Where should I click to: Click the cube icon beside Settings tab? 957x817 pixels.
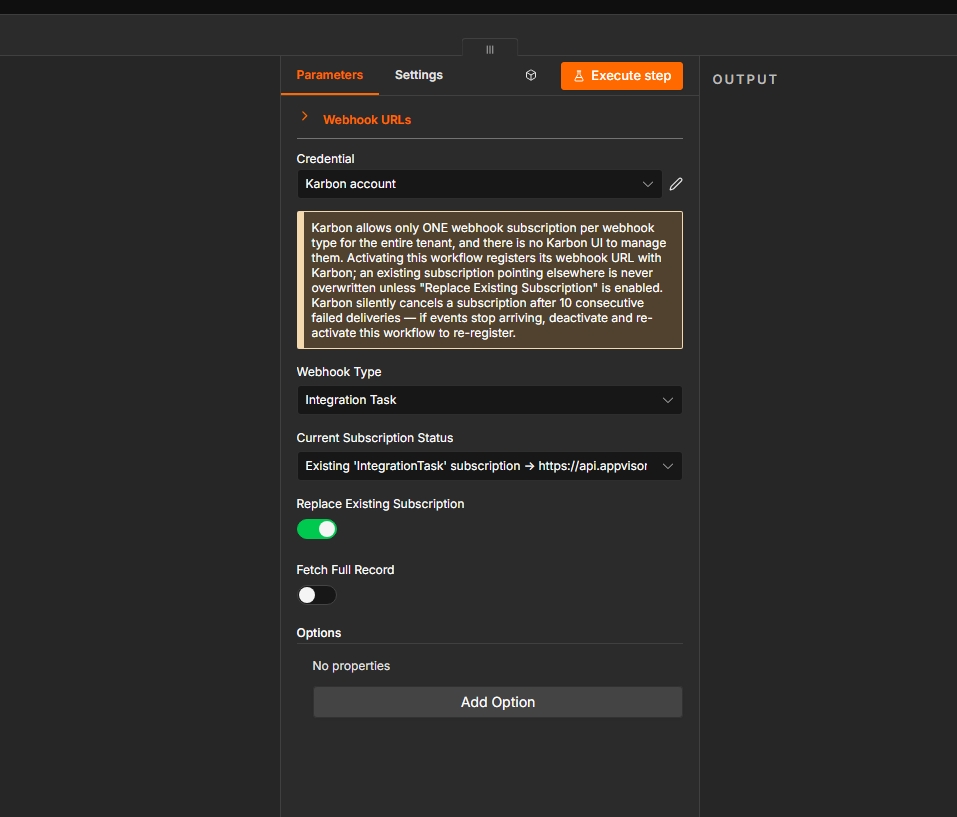point(531,75)
